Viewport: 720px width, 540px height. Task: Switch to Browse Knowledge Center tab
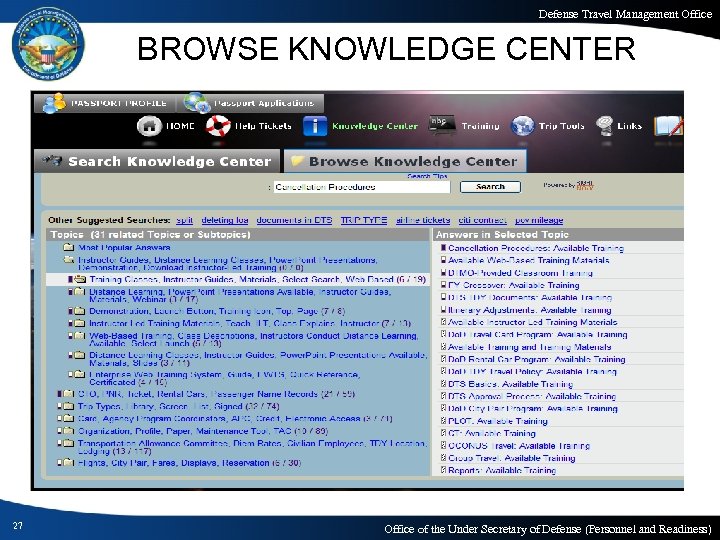tap(405, 161)
